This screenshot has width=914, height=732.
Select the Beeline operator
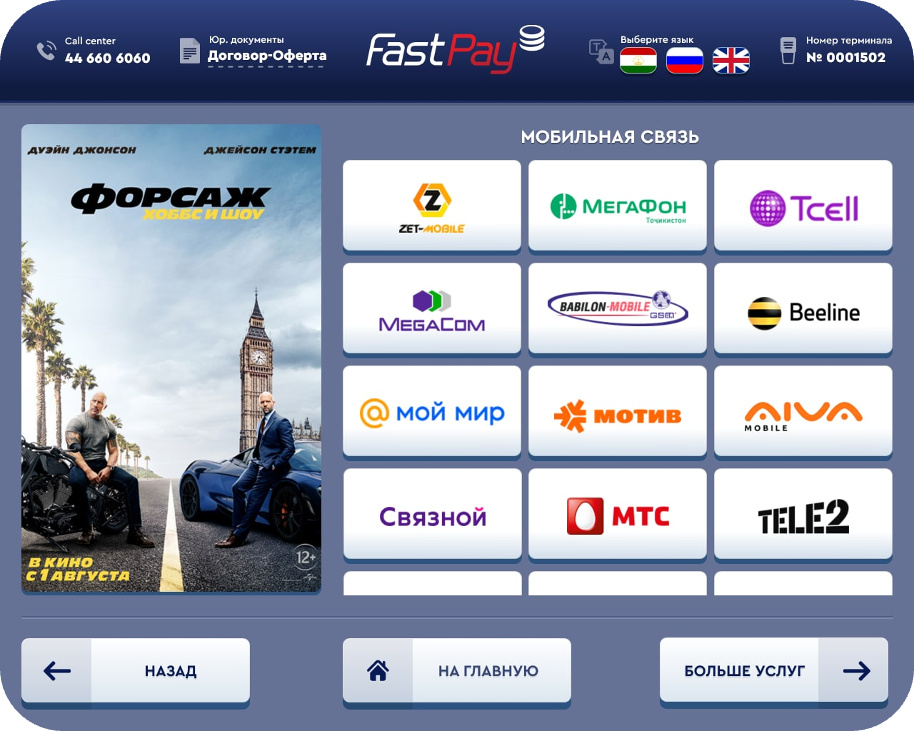tap(803, 308)
